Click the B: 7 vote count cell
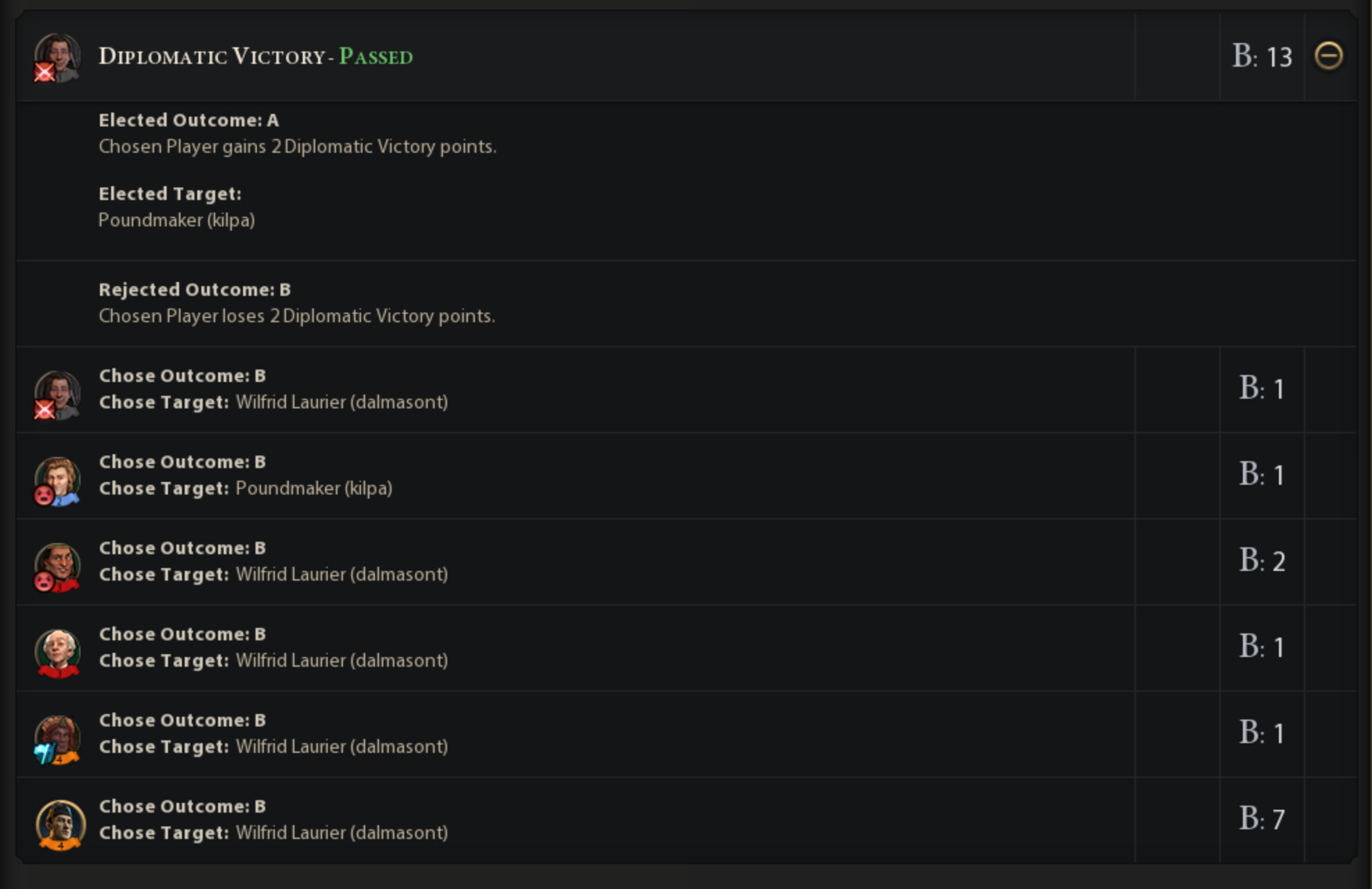 pyautogui.click(x=1262, y=820)
